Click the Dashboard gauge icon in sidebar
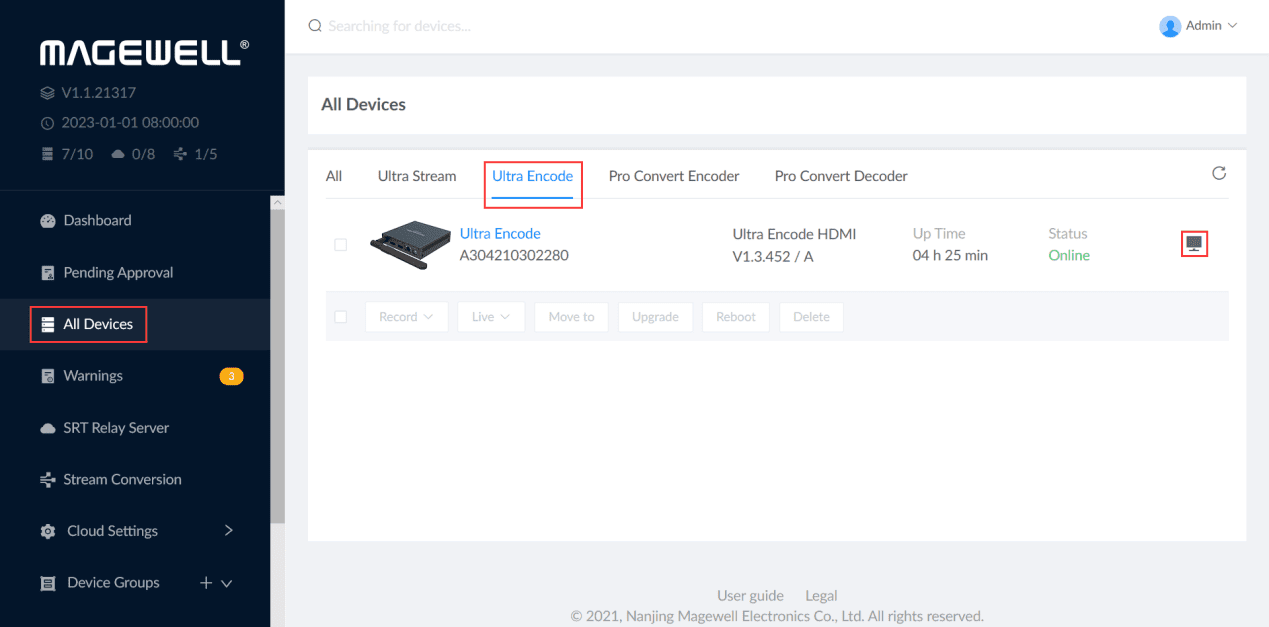This screenshot has width=1269, height=627. coord(47,221)
